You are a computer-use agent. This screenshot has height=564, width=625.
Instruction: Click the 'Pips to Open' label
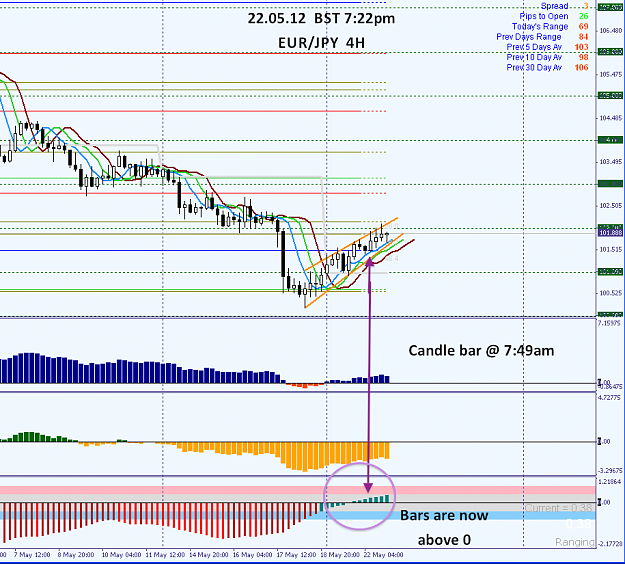coord(544,16)
